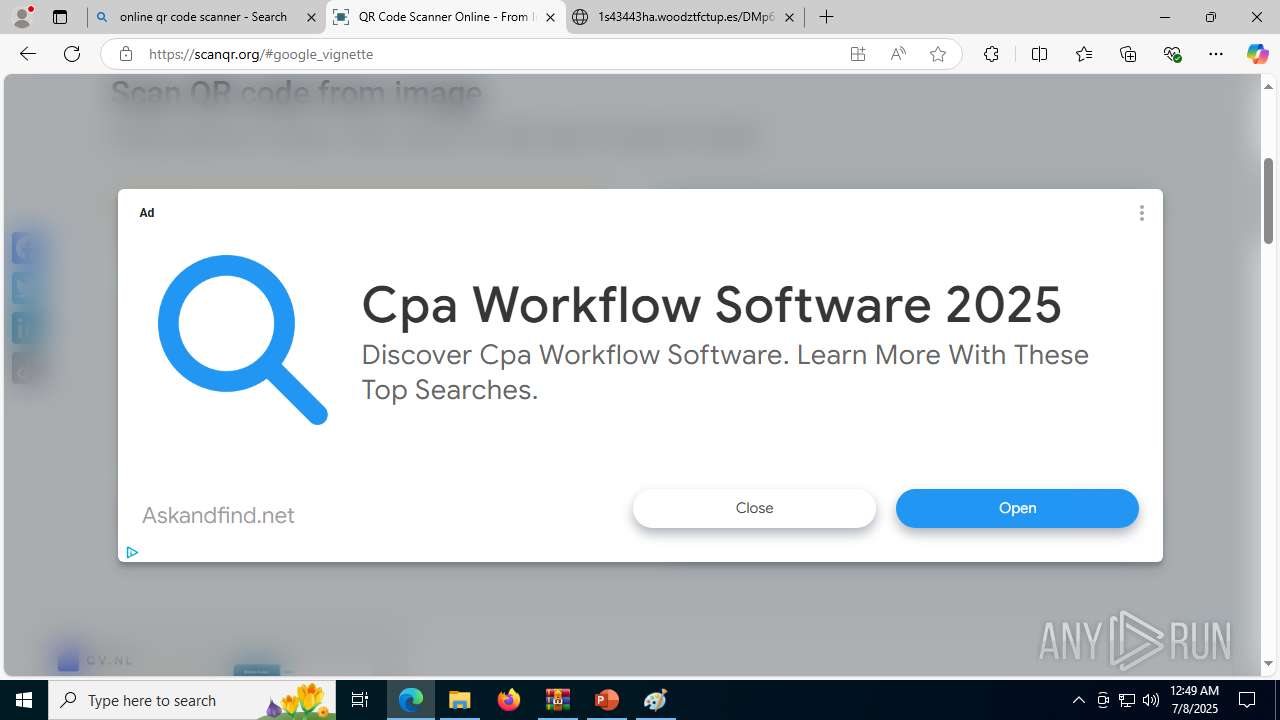Close the QR Code Scanner Online tab
This screenshot has width=1280, height=720.
[x=550, y=17]
